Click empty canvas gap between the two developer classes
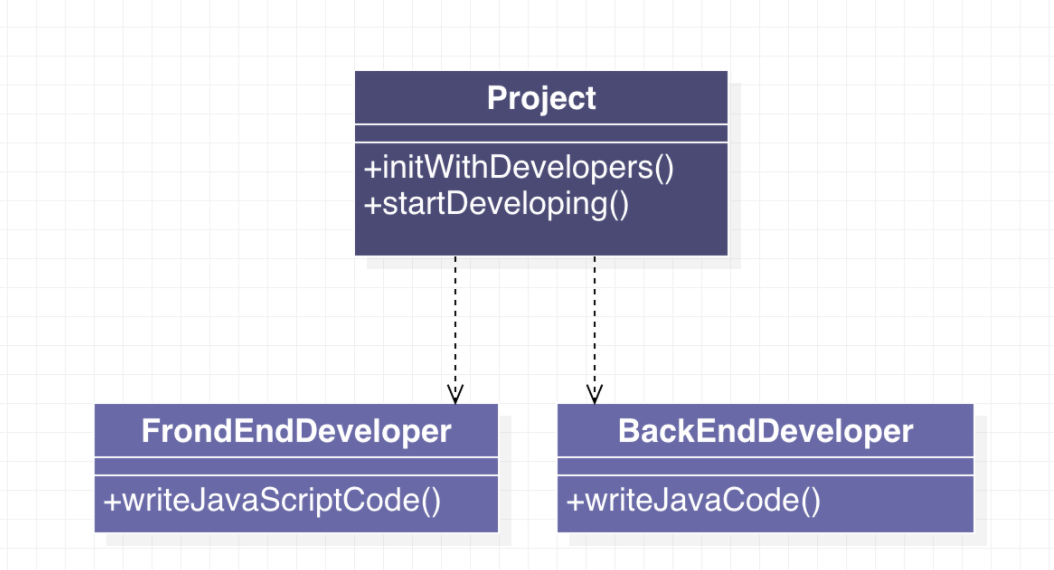The image size is (1054, 570). (x=528, y=468)
